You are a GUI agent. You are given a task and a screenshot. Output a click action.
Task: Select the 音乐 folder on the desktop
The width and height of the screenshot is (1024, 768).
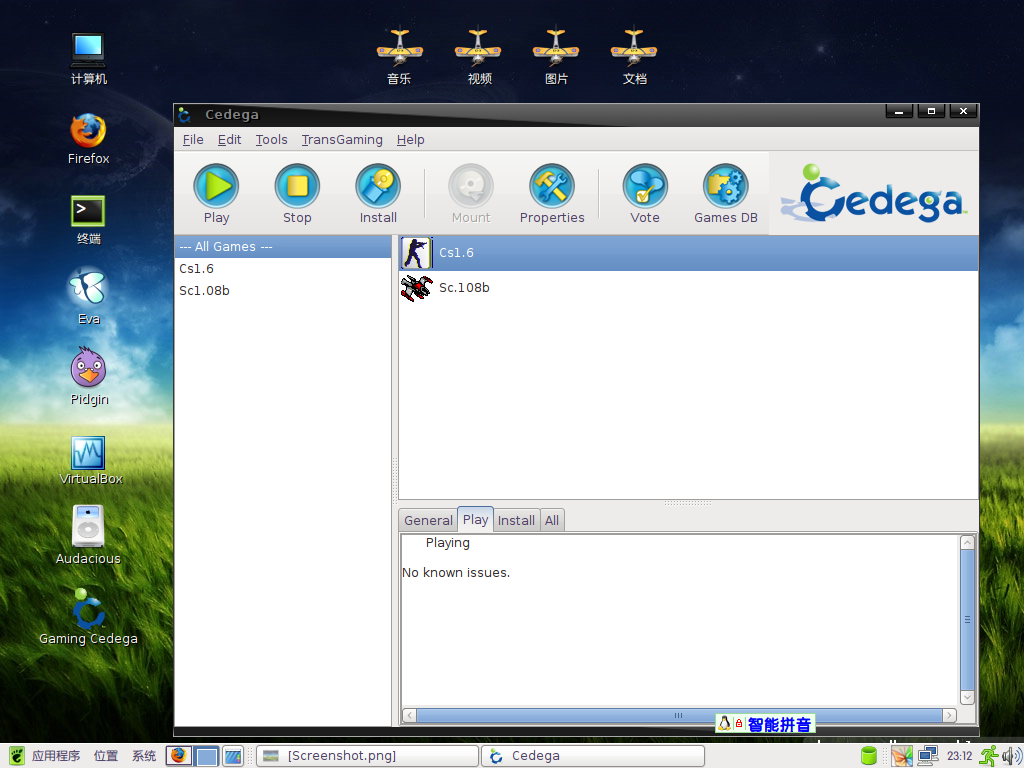[x=400, y=56]
